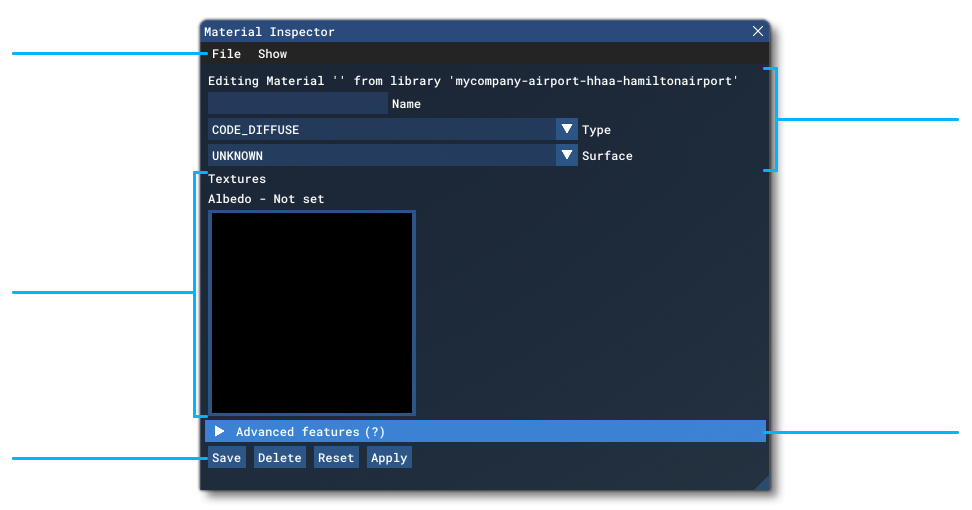The image size is (972, 510).
Task: Click the window resize grip corner
Action: point(763,483)
